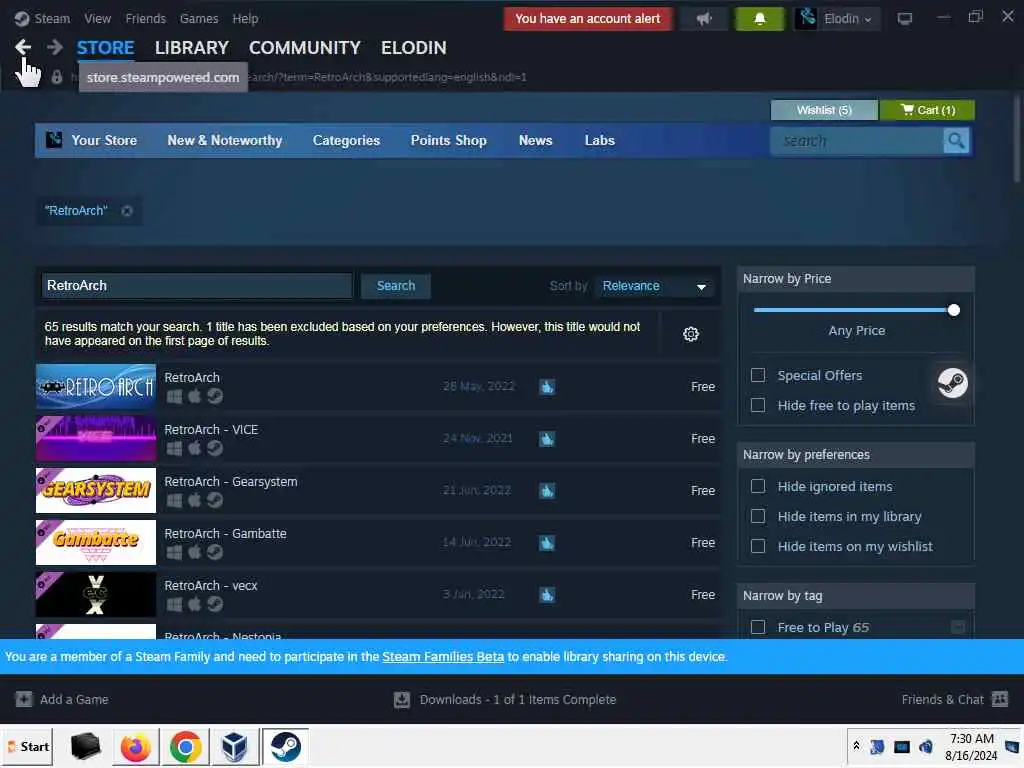Viewport: 1024px width, 768px height.
Task: Click the store search box
Action: [857, 140]
